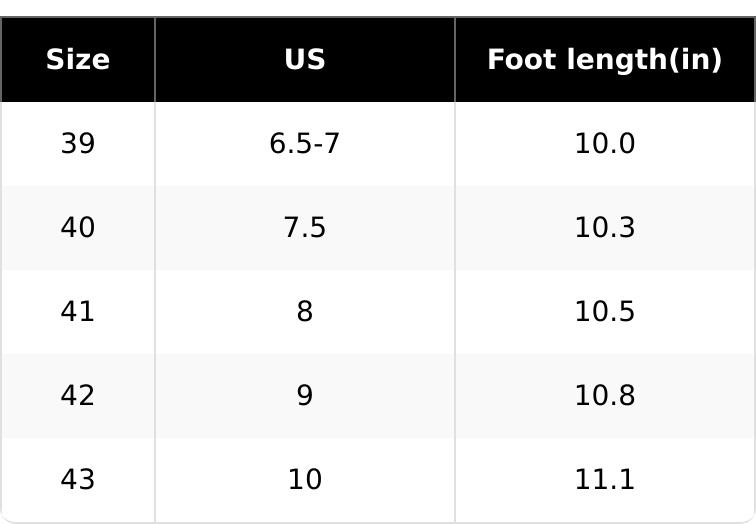
Task: Click the Size column header
Action: (78, 60)
